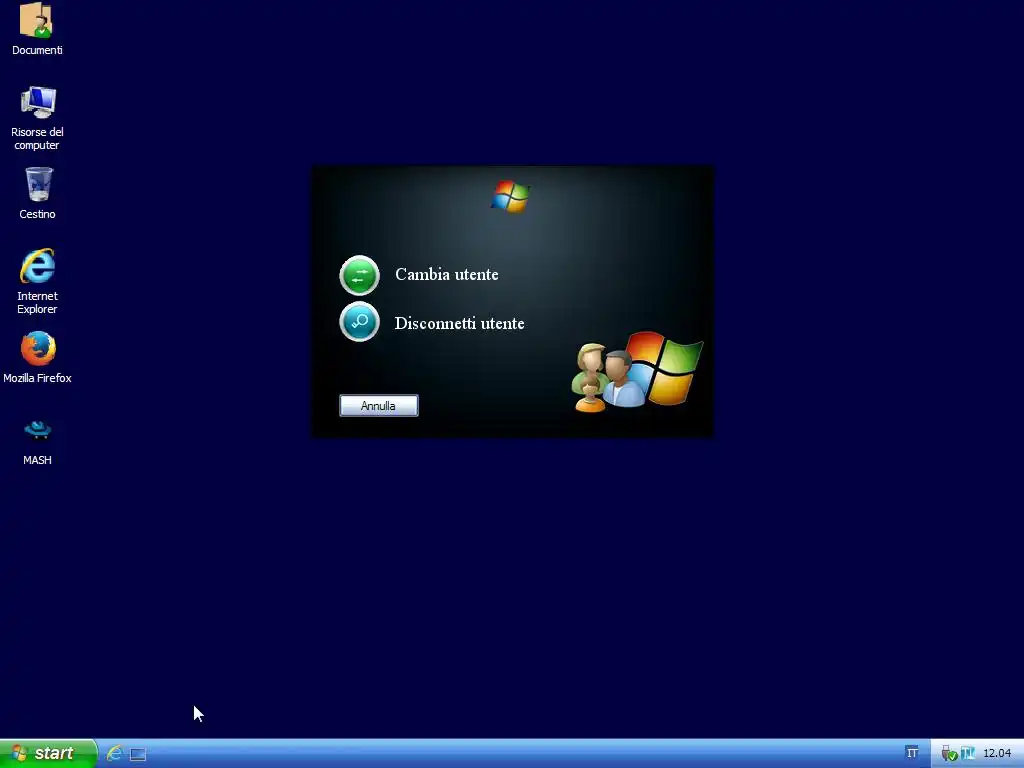Select Internet Explorer desktop icon
Image resolution: width=1024 pixels, height=768 pixels.
coord(37,281)
